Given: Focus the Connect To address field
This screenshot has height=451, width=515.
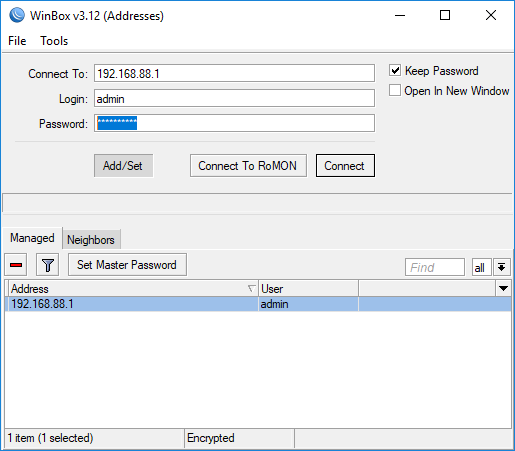Looking at the screenshot, I should pos(234,73).
